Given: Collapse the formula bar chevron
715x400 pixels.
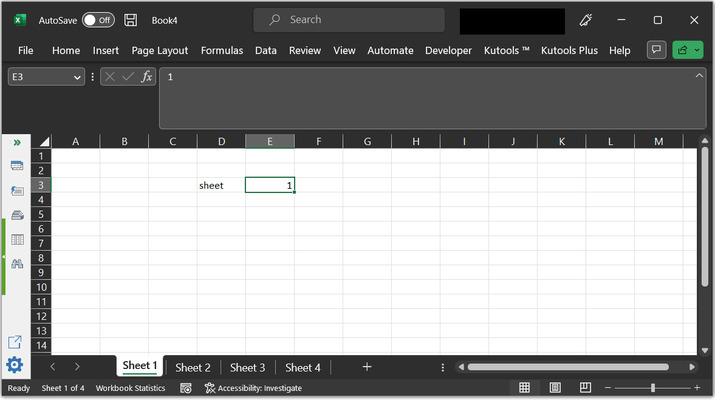Looking at the screenshot, I should (699, 77).
